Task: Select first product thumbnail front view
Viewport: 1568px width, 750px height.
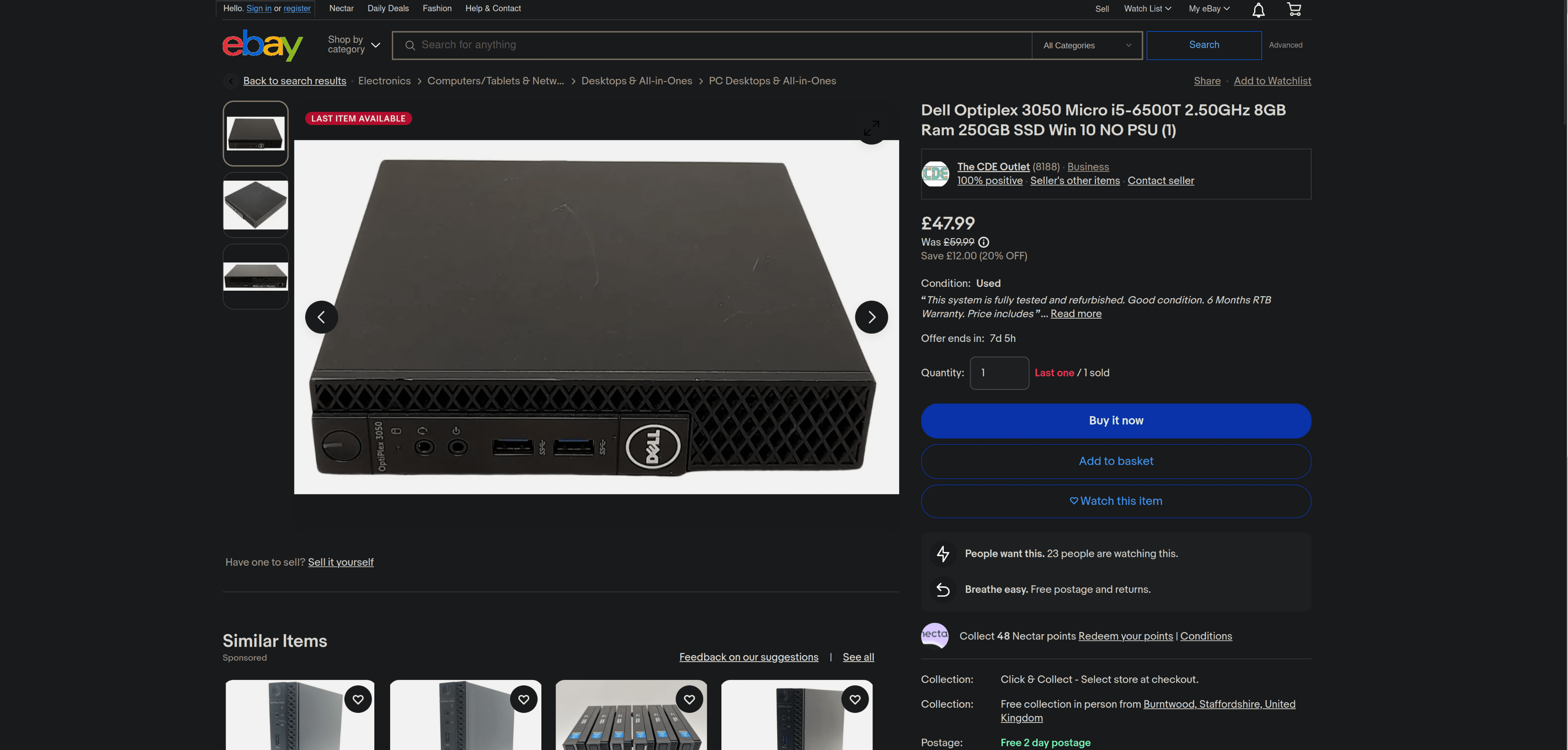Action: [256, 133]
